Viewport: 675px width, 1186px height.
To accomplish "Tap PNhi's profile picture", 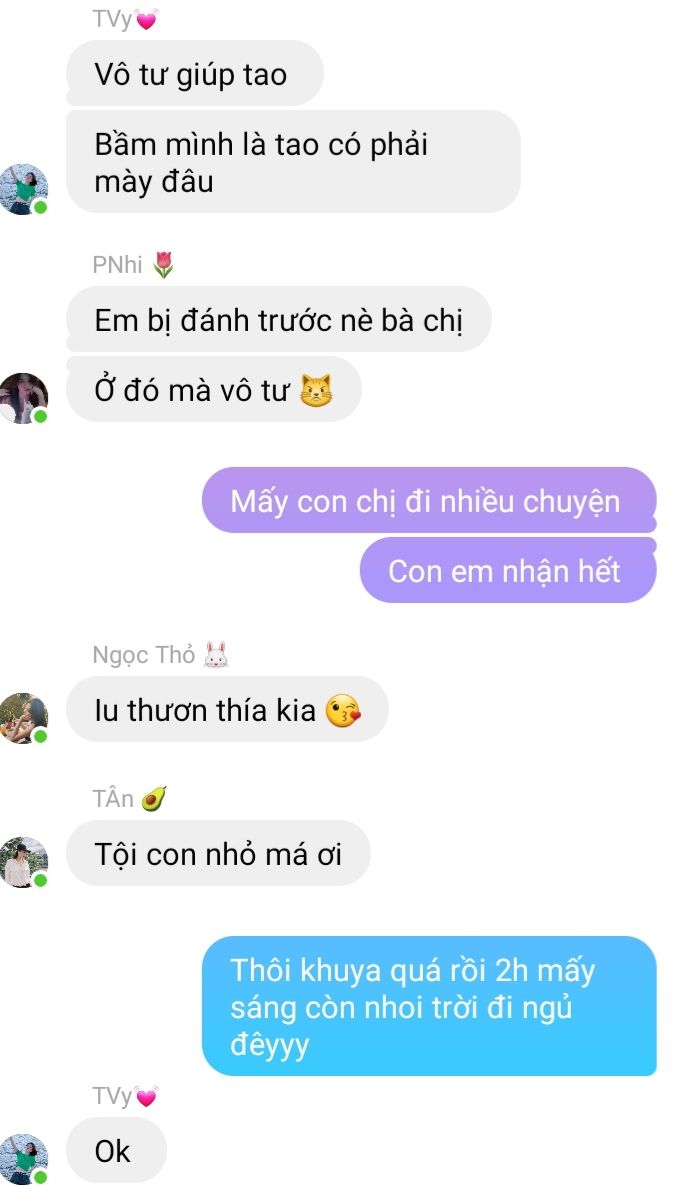I will [x=23, y=398].
